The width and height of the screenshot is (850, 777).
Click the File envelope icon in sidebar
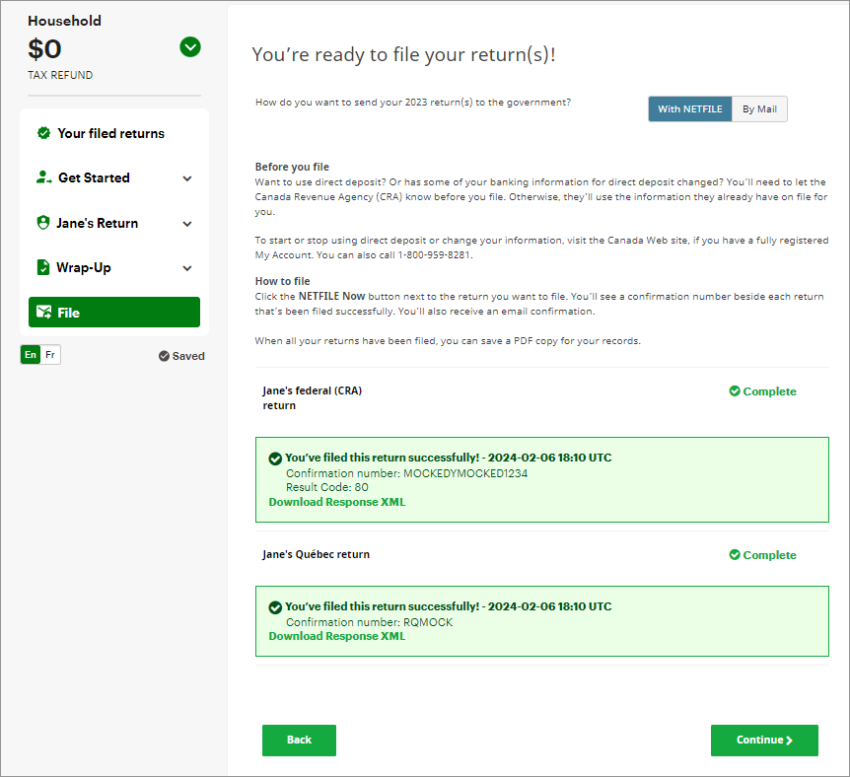(43, 313)
